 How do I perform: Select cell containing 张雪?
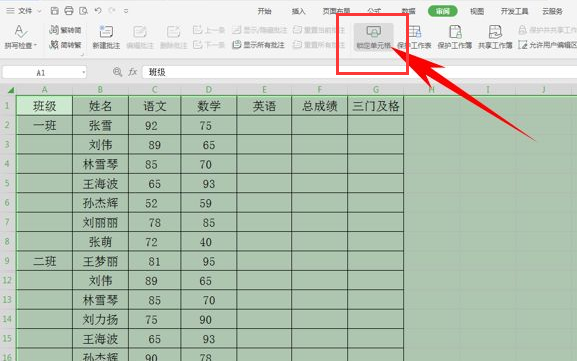tap(100, 125)
